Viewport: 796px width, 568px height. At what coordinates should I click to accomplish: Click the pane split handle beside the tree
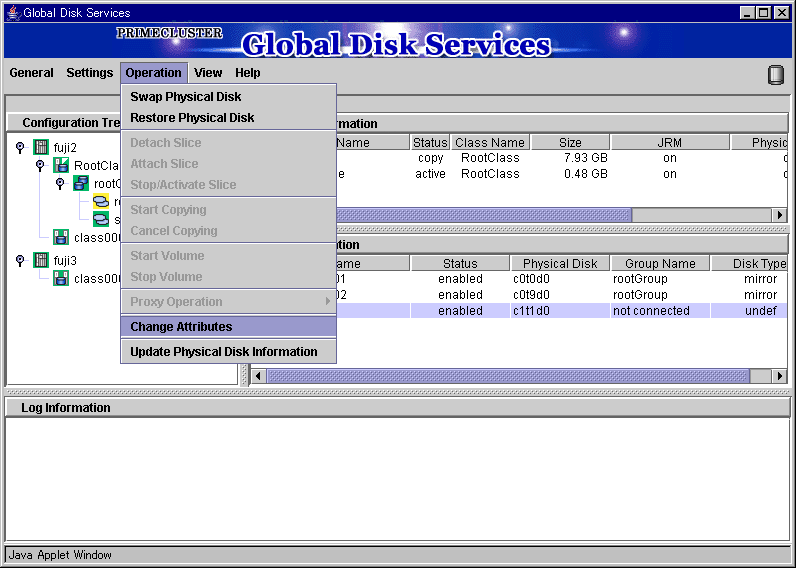tap(244, 376)
